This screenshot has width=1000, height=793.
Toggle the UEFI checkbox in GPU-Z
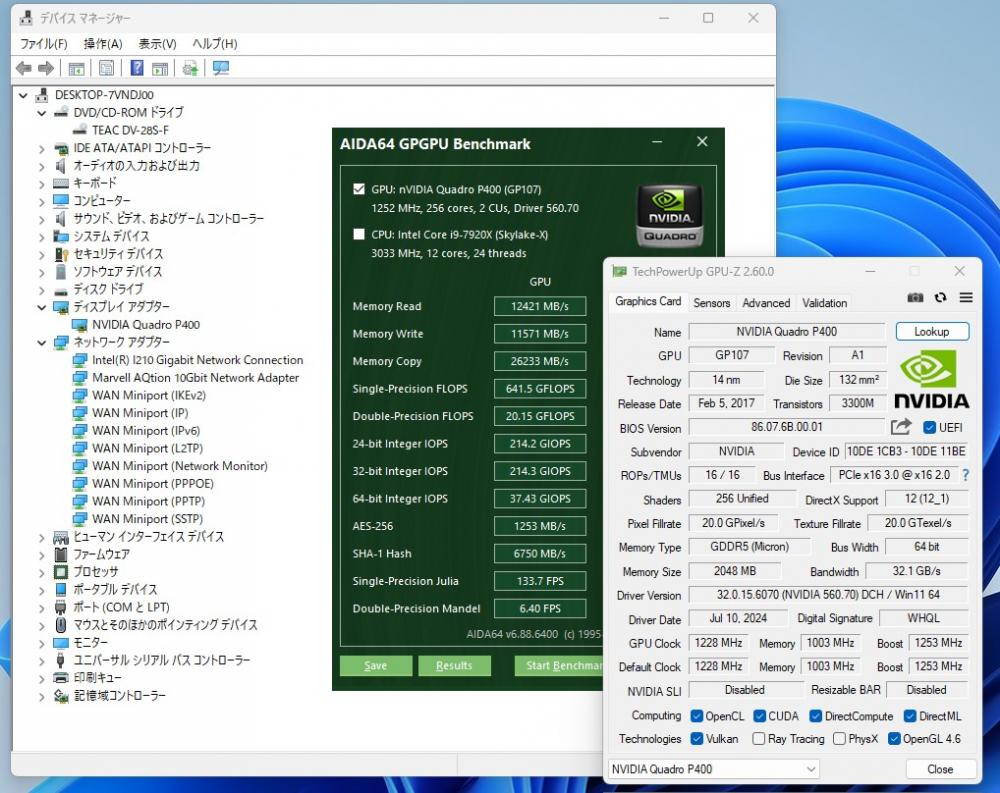pyautogui.click(x=929, y=427)
